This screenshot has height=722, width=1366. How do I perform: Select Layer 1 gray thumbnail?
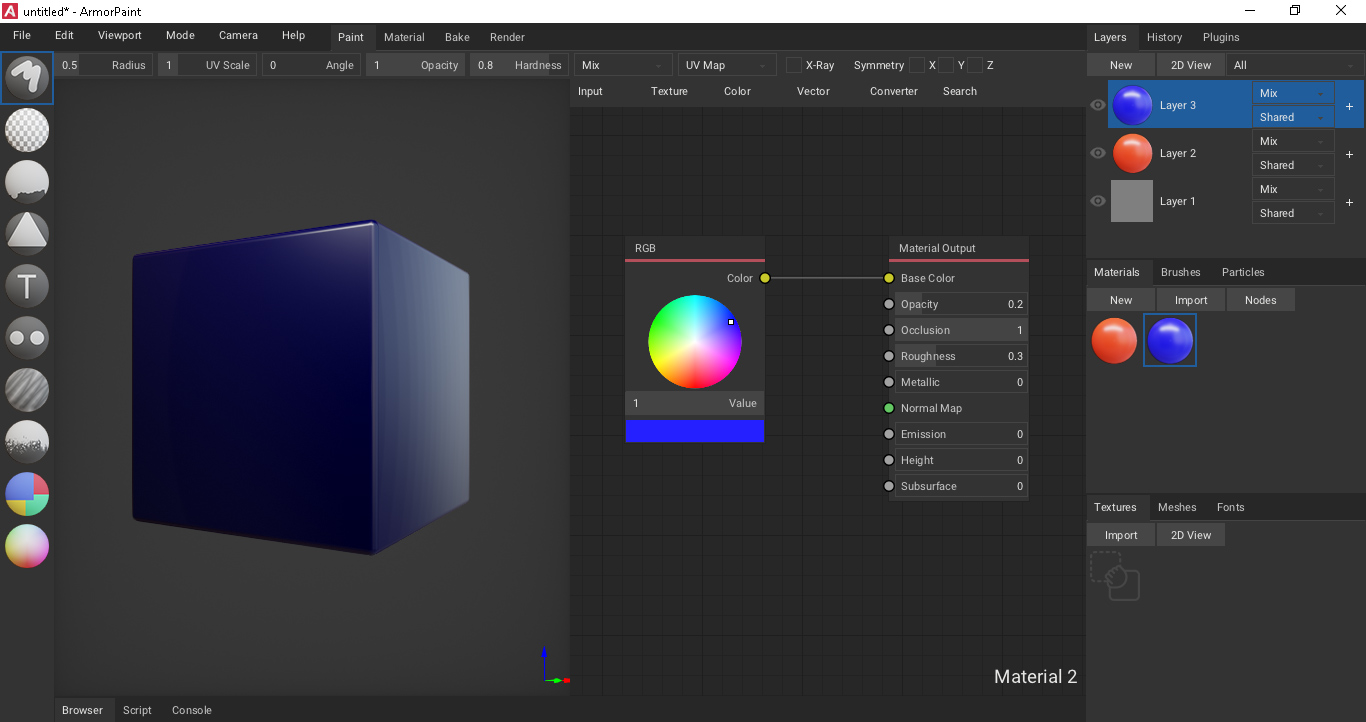[x=1132, y=201]
